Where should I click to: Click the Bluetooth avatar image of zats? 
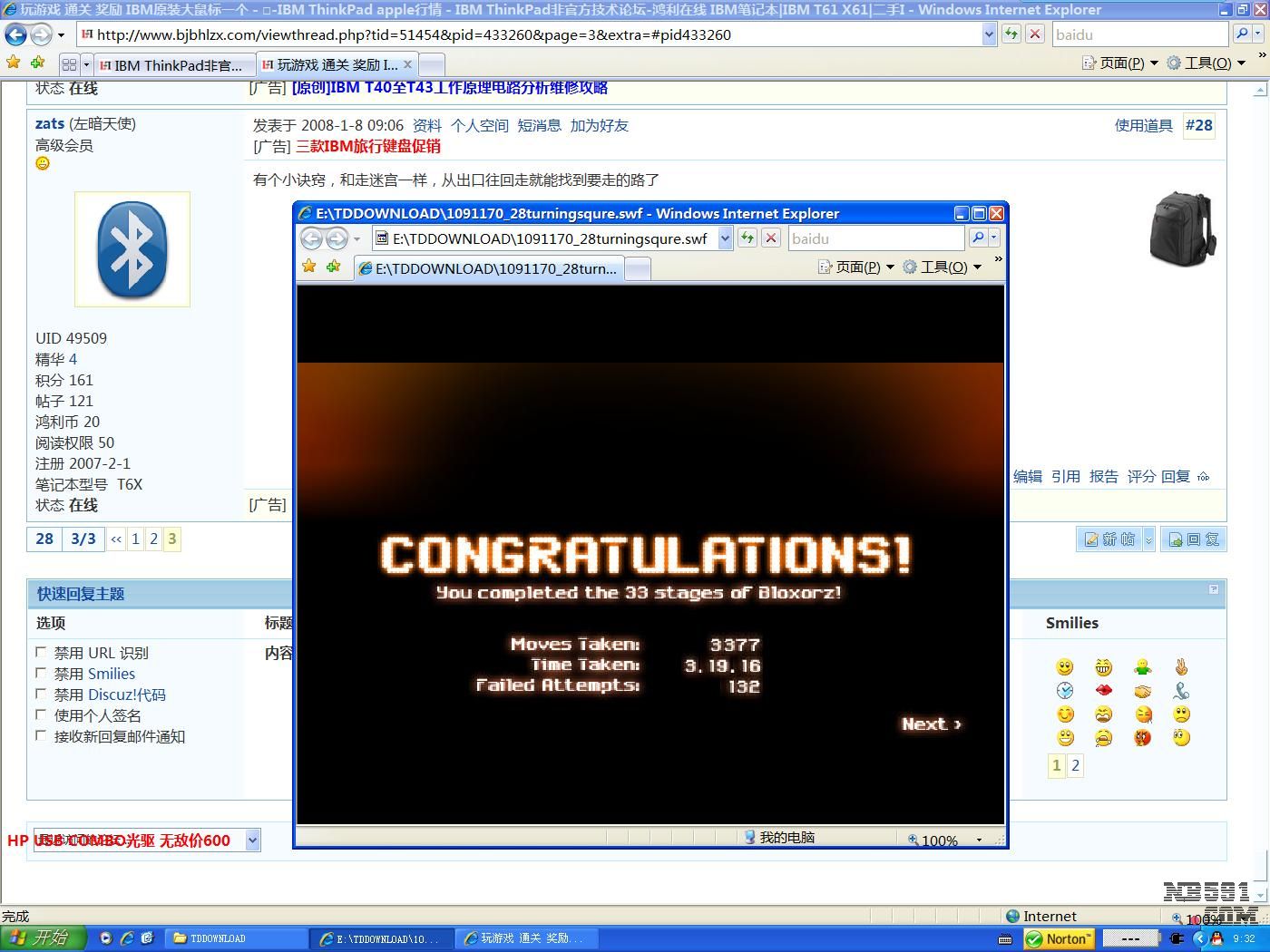click(132, 249)
